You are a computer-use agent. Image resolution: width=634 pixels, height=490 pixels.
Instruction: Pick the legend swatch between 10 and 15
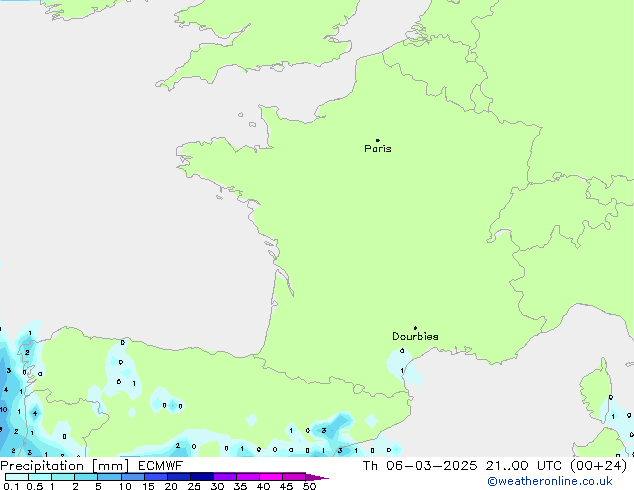tap(132, 477)
